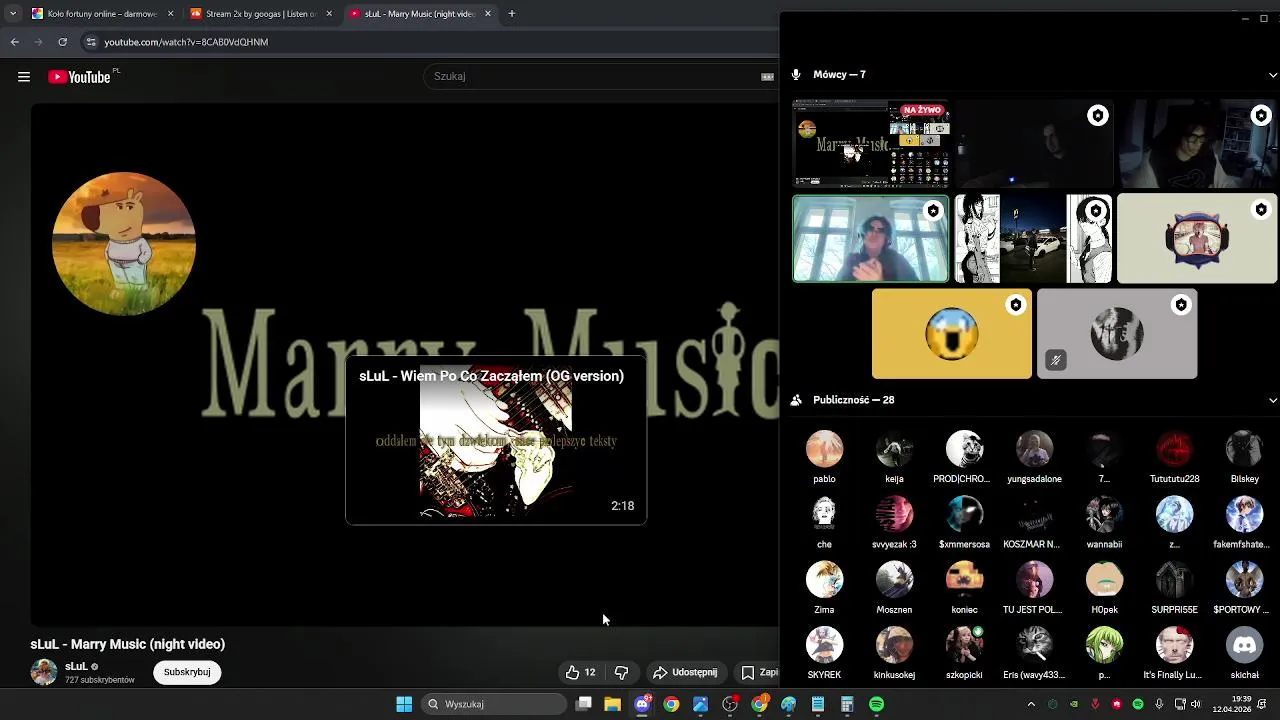The image size is (1280, 720).
Task: Click the Chrome back arrow
Action: [x=15, y=42]
